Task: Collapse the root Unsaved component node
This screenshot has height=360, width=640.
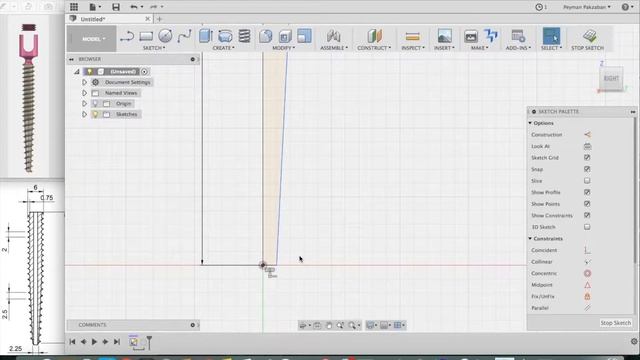Action: point(77,72)
